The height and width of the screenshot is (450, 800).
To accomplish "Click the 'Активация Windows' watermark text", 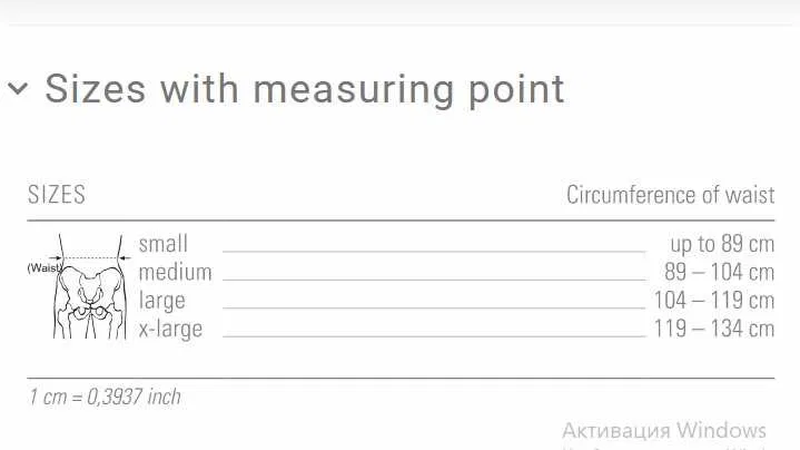I will pyautogui.click(x=664, y=431).
